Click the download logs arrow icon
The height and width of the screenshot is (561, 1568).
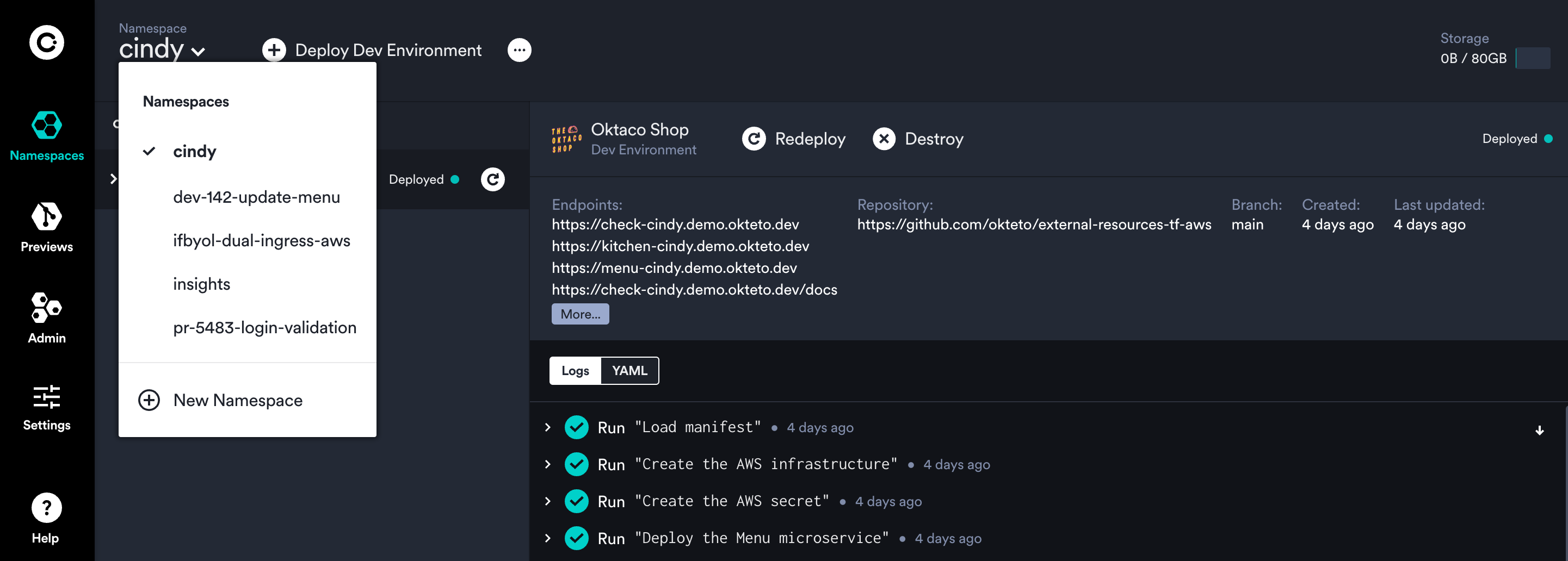pyautogui.click(x=1540, y=430)
